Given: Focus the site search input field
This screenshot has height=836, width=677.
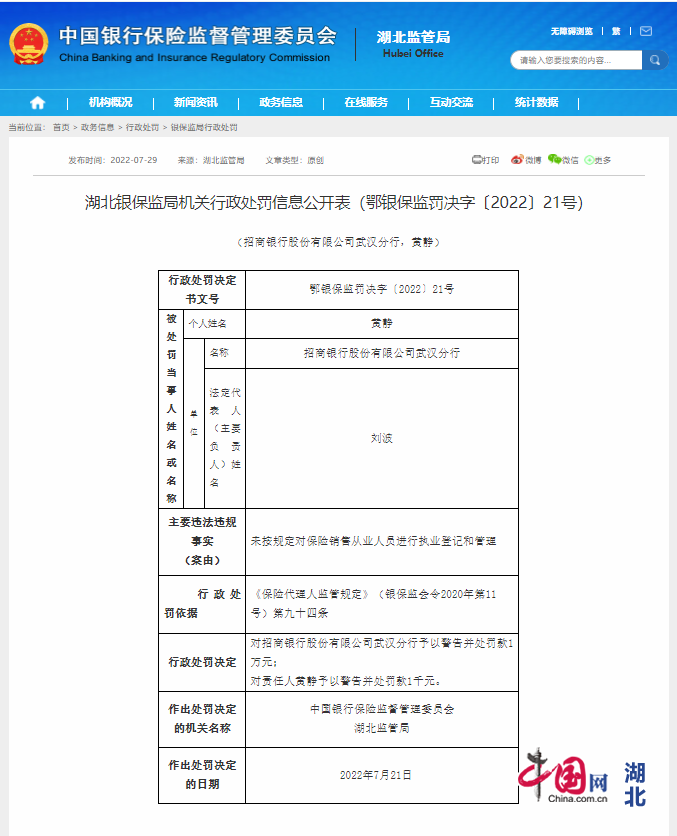Looking at the screenshot, I should (x=576, y=60).
